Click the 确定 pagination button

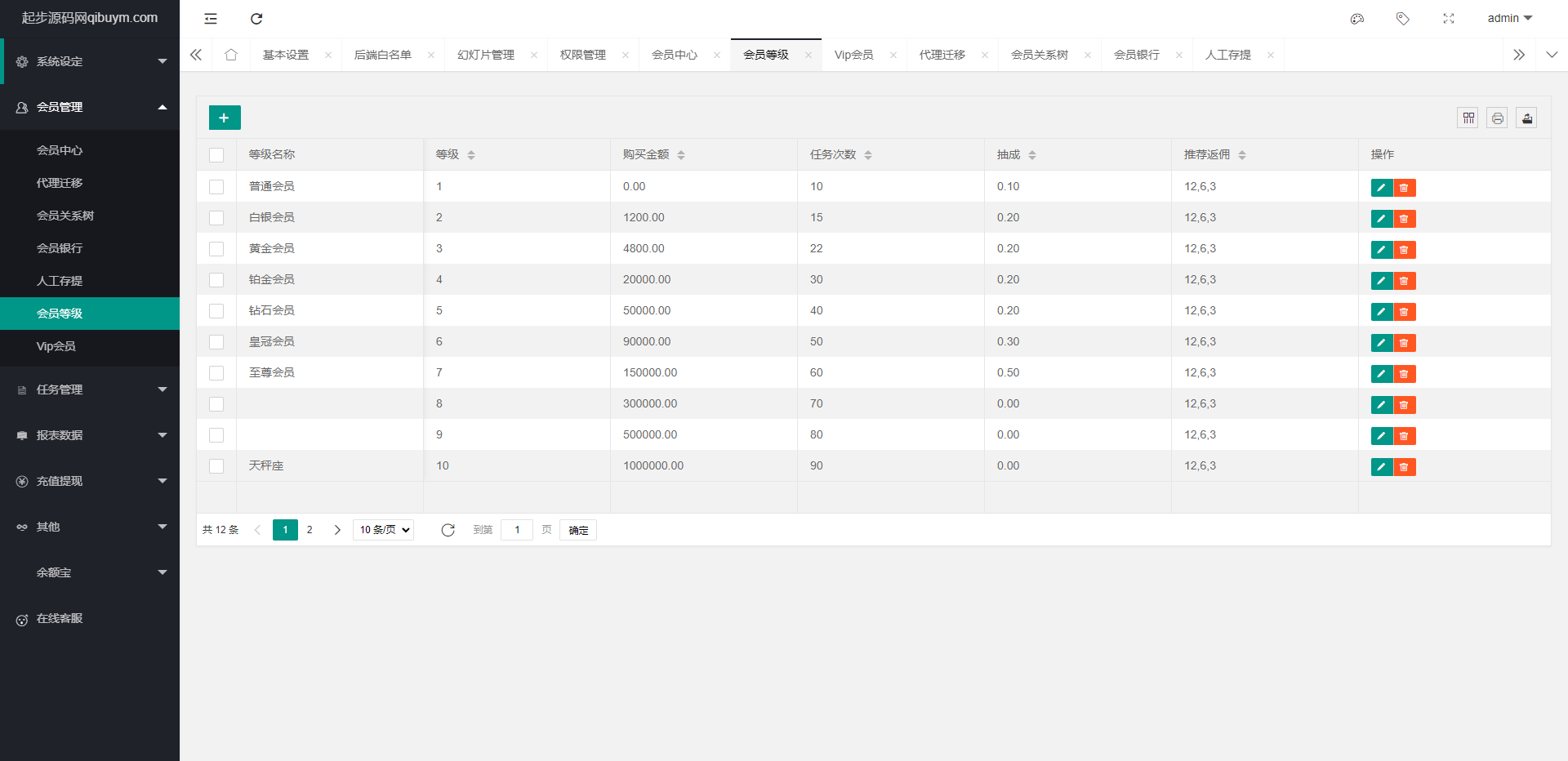click(x=578, y=530)
